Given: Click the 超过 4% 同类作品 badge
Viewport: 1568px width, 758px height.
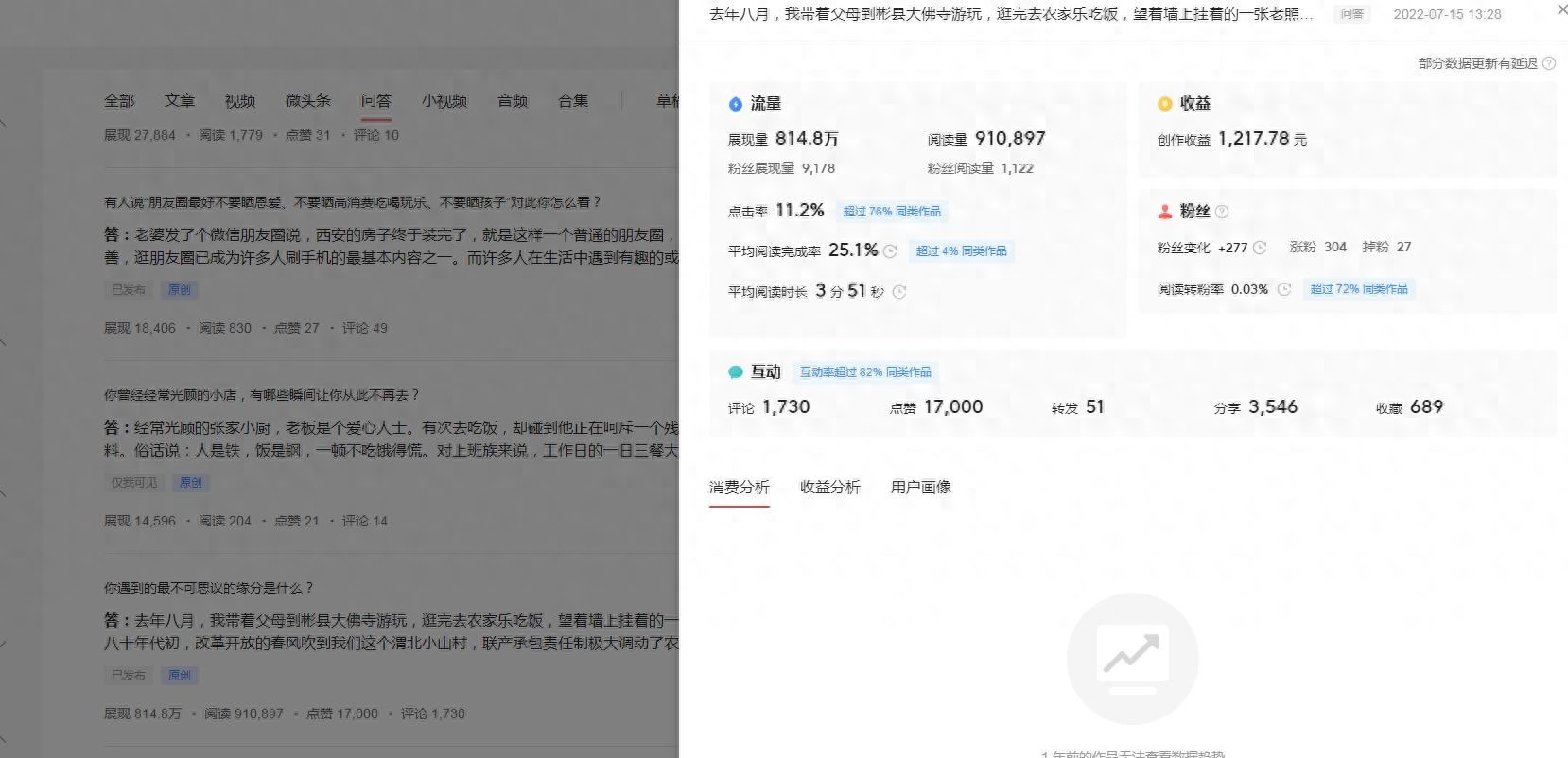Looking at the screenshot, I should tap(961, 251).
